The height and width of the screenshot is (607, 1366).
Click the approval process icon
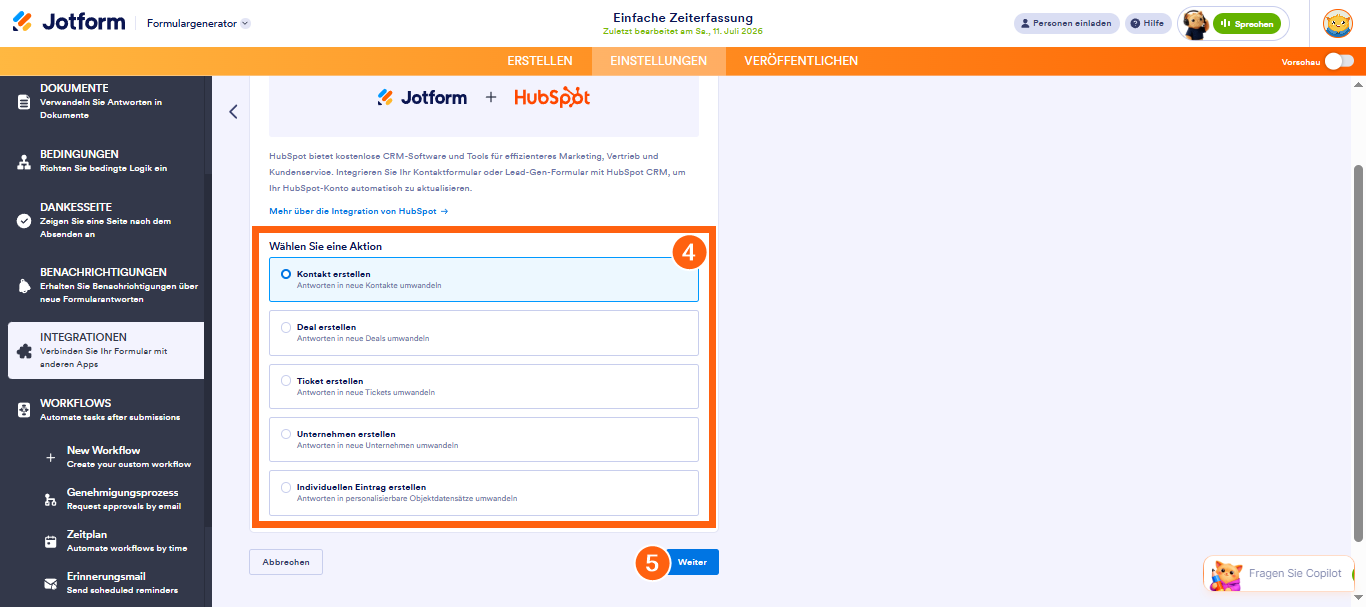coord(50,499)
